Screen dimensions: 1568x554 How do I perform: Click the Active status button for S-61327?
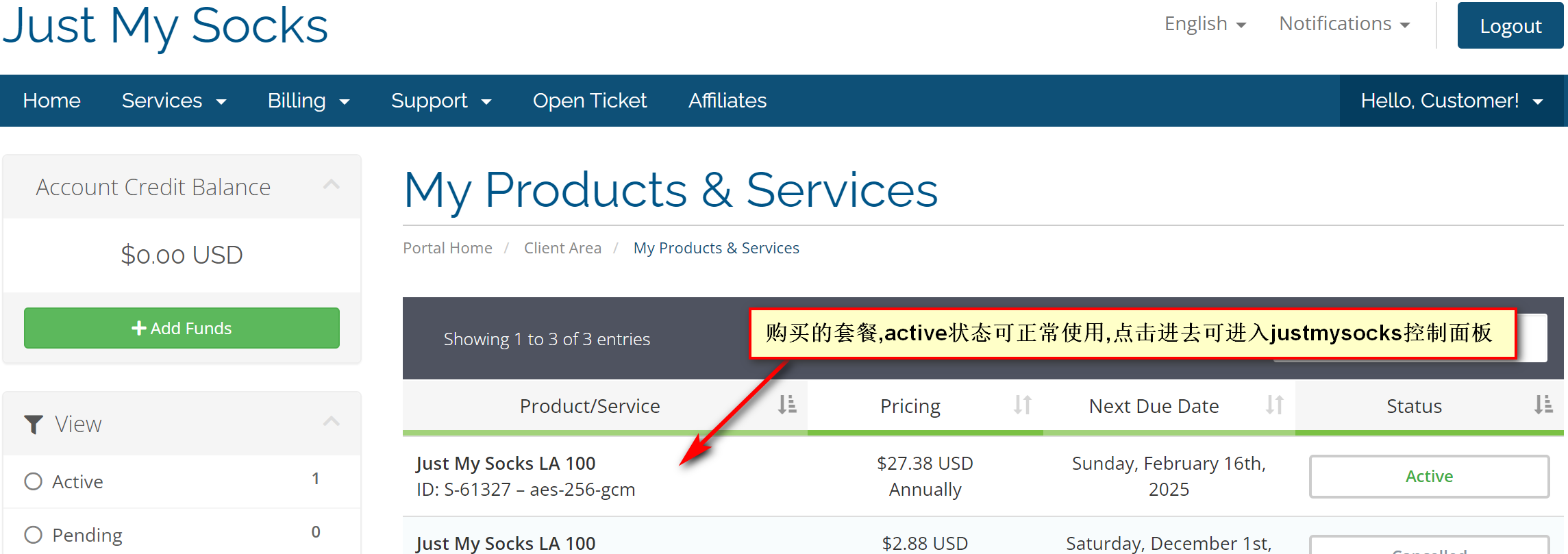1429,477
